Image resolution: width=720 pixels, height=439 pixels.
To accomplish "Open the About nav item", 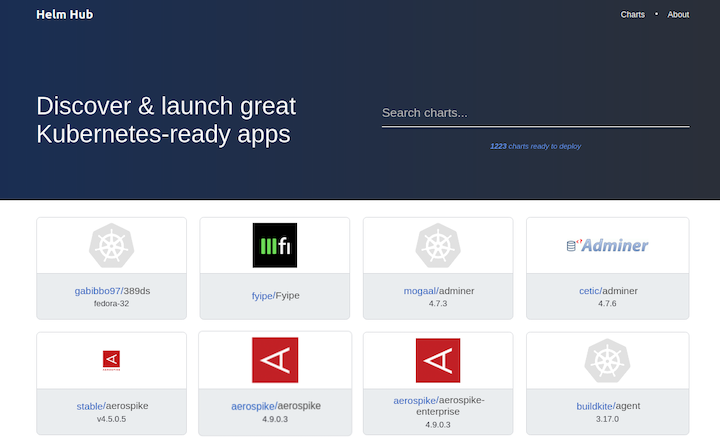I will point(678,15).
